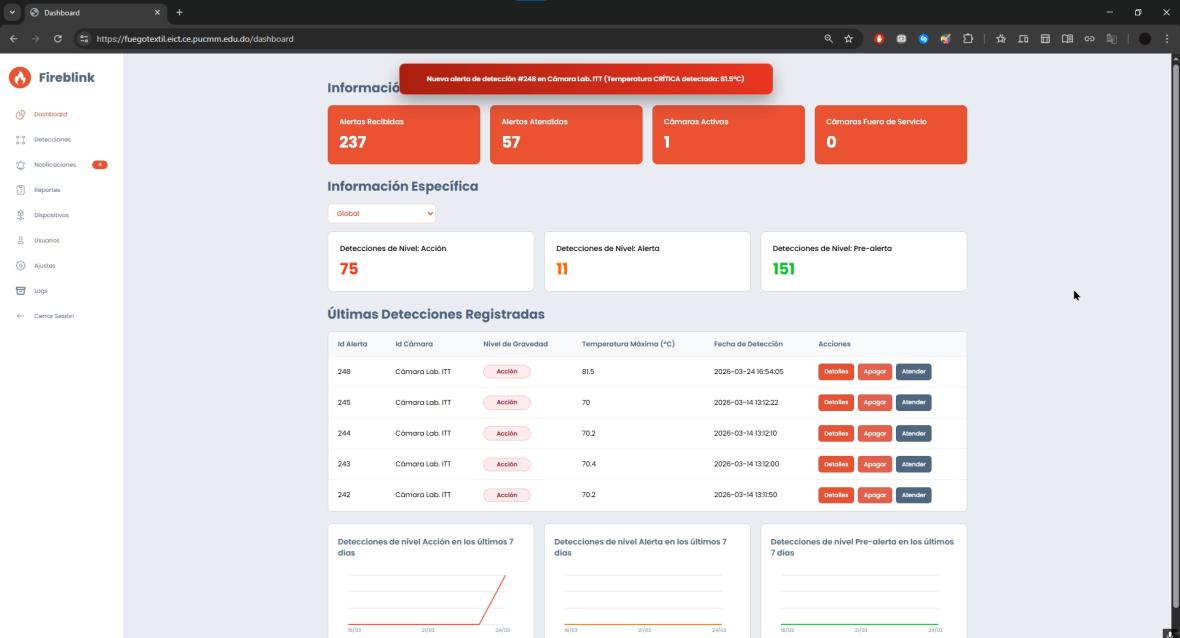Click Atender for alert 243

tap(914, 464)
